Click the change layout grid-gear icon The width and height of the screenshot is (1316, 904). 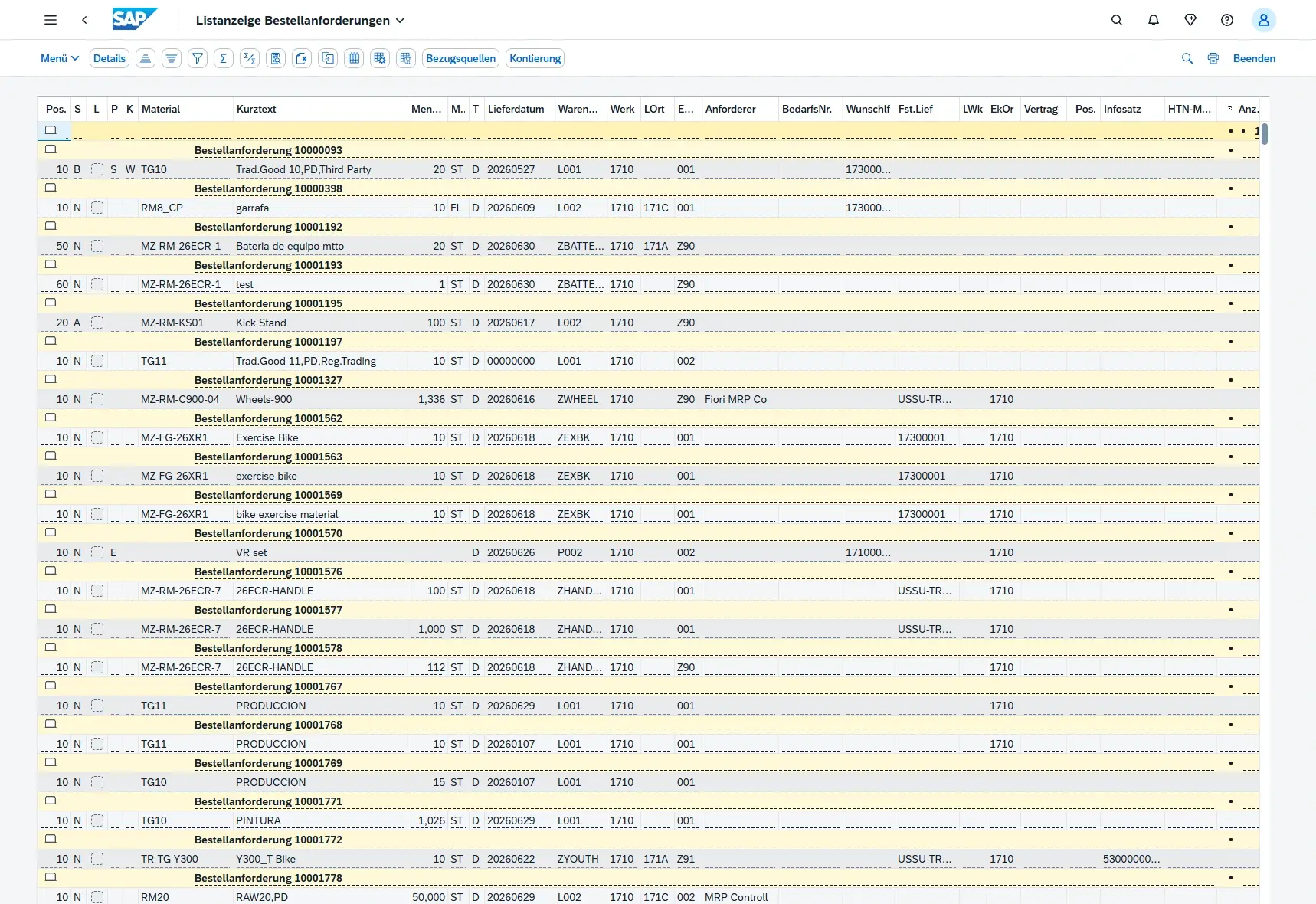point(380,58)
